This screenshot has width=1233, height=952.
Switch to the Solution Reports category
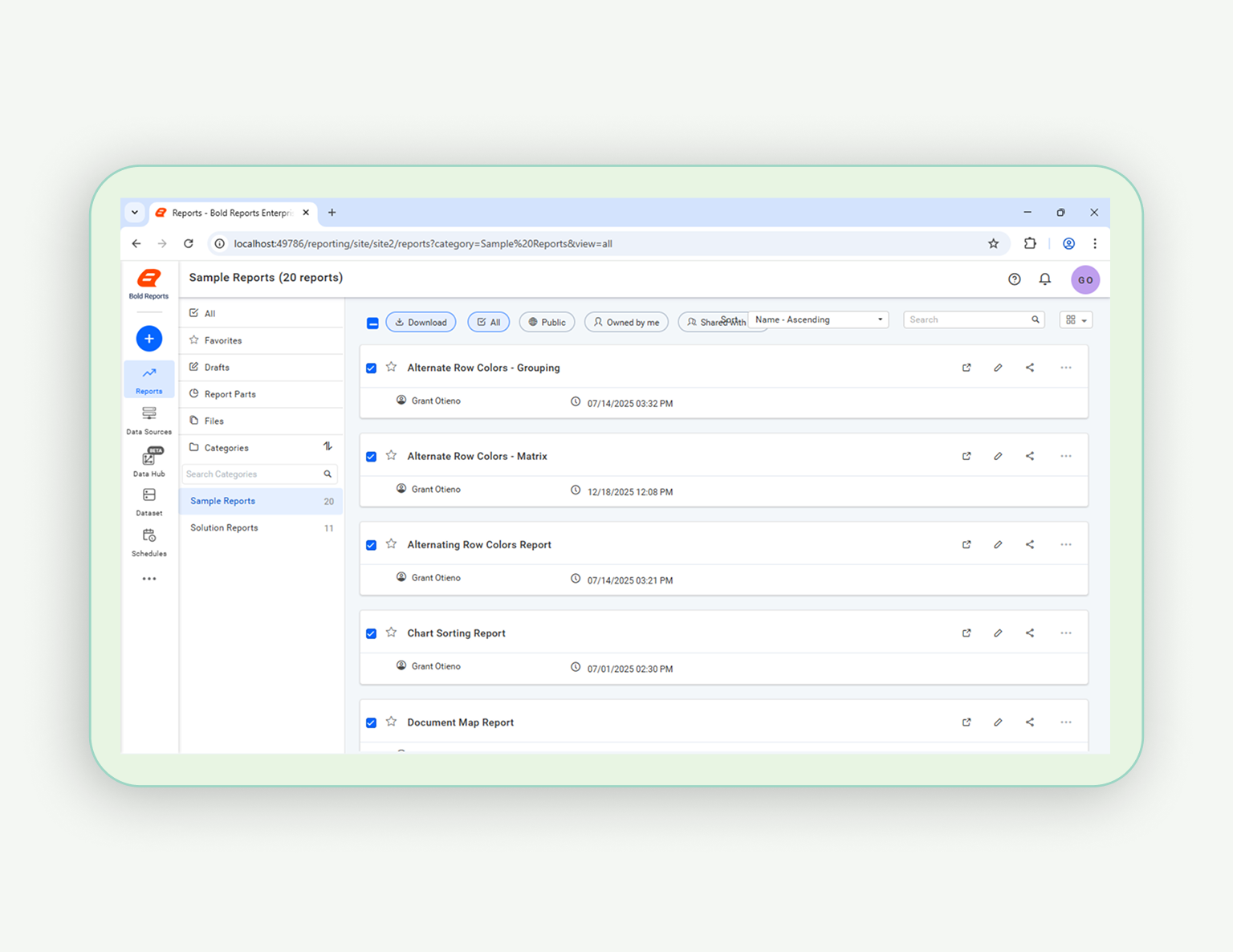click(x=224, y=527)
